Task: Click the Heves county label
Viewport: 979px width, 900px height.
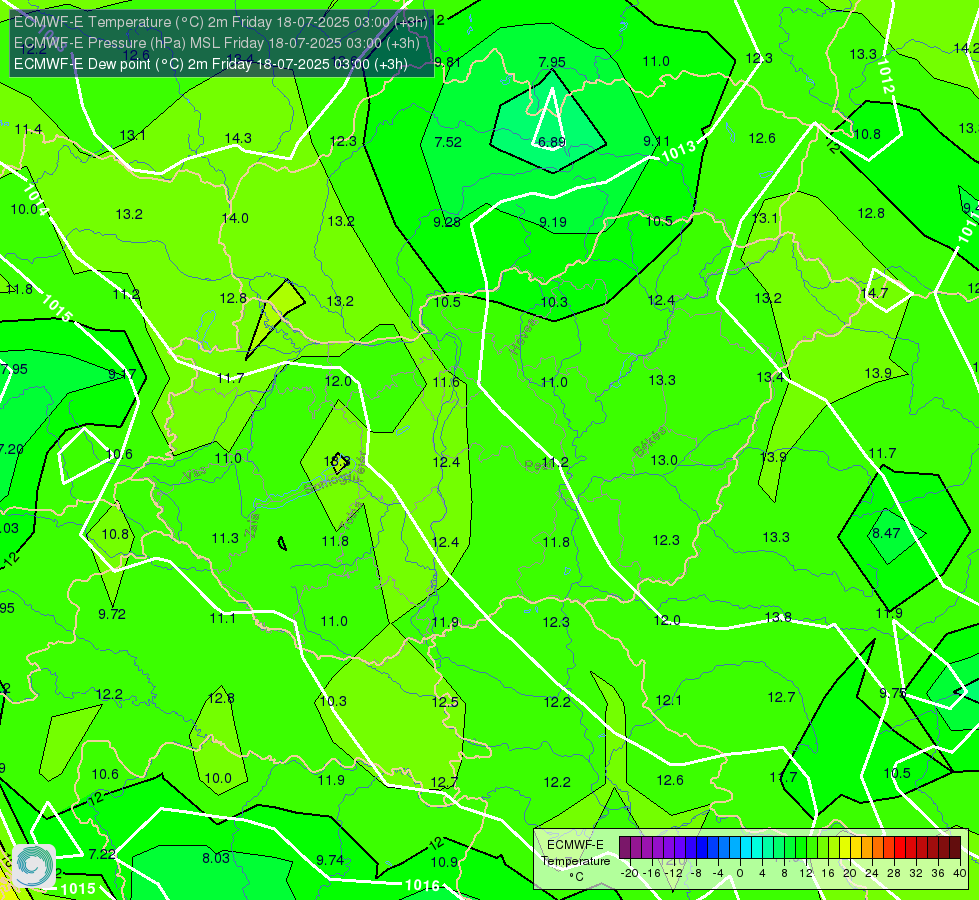Action: (x=523, y=336)
